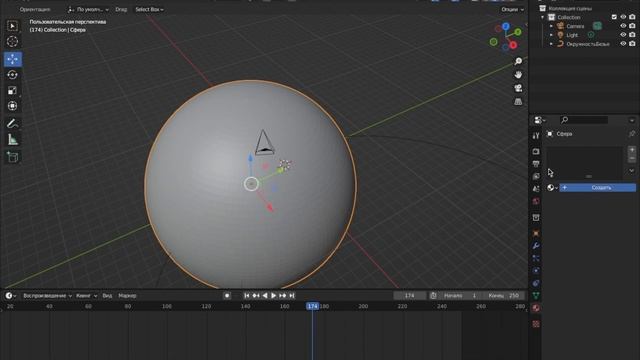Hide Collection in viewport via eye icon
Image resolution: width=640 pixels, height=360 pixels.
[x=623, y=17]
